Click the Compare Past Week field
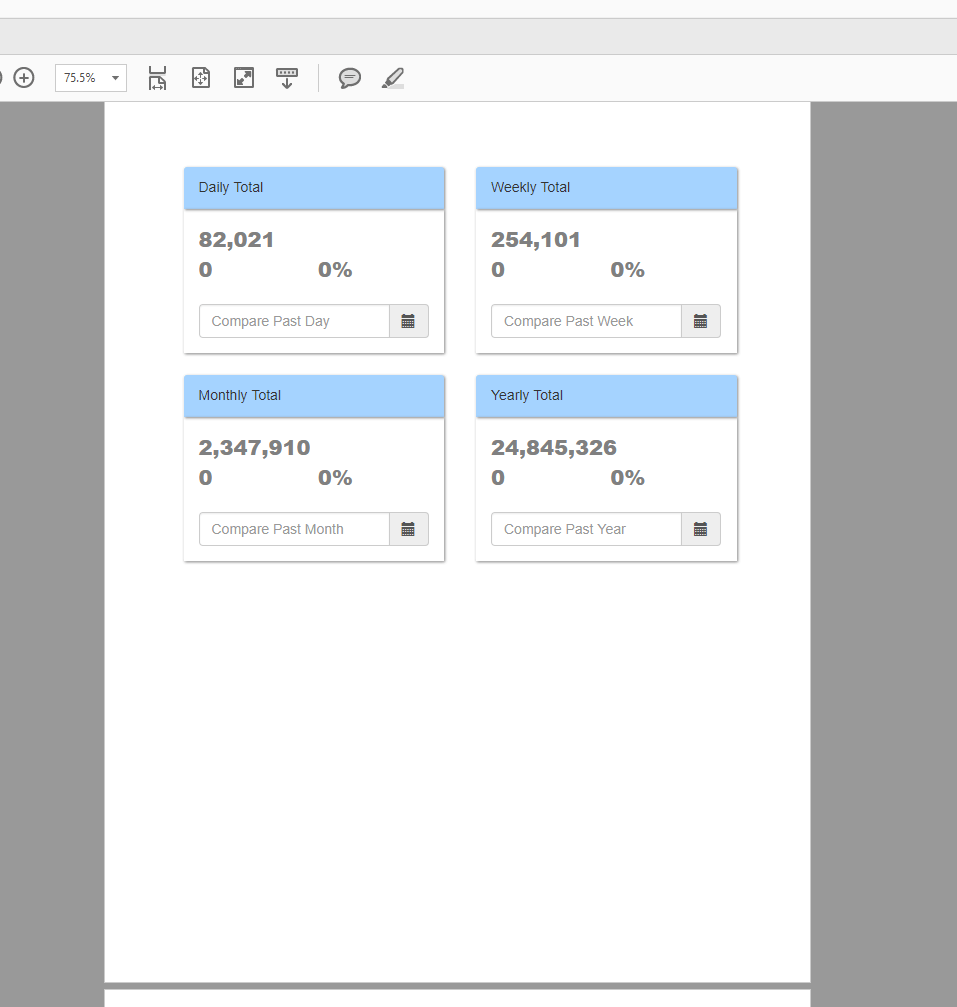957x1007 pixels. pos(586,321)
